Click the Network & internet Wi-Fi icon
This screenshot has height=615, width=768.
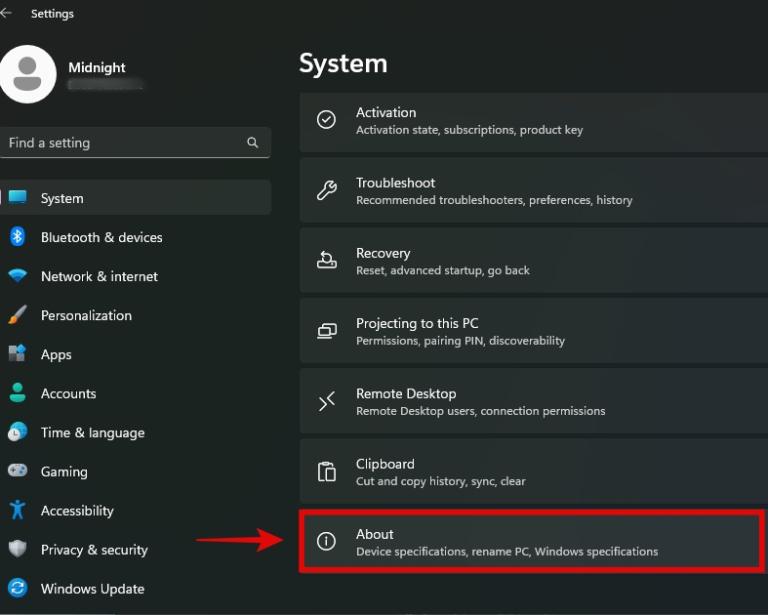click(x=17, y=276)
